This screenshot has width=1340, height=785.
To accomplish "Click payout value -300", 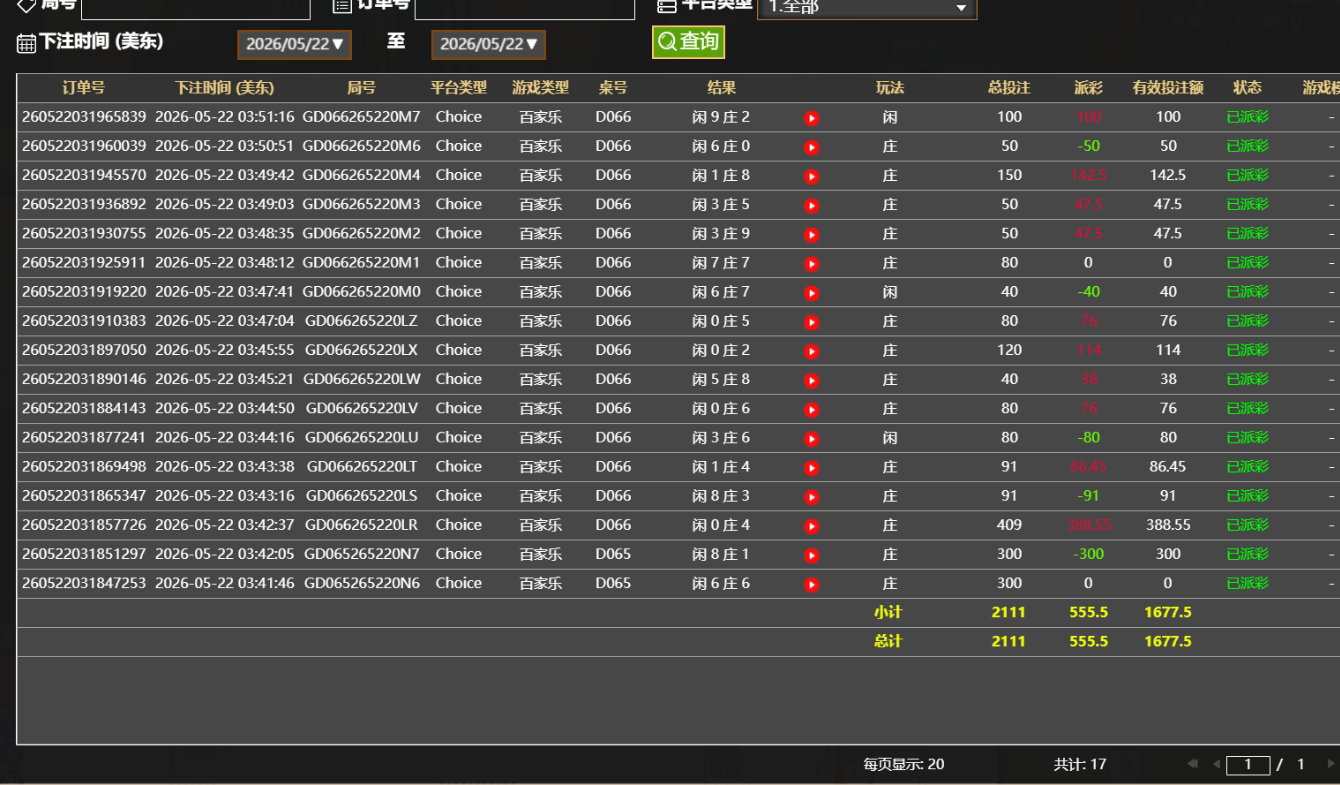I will pos(1089,554).
